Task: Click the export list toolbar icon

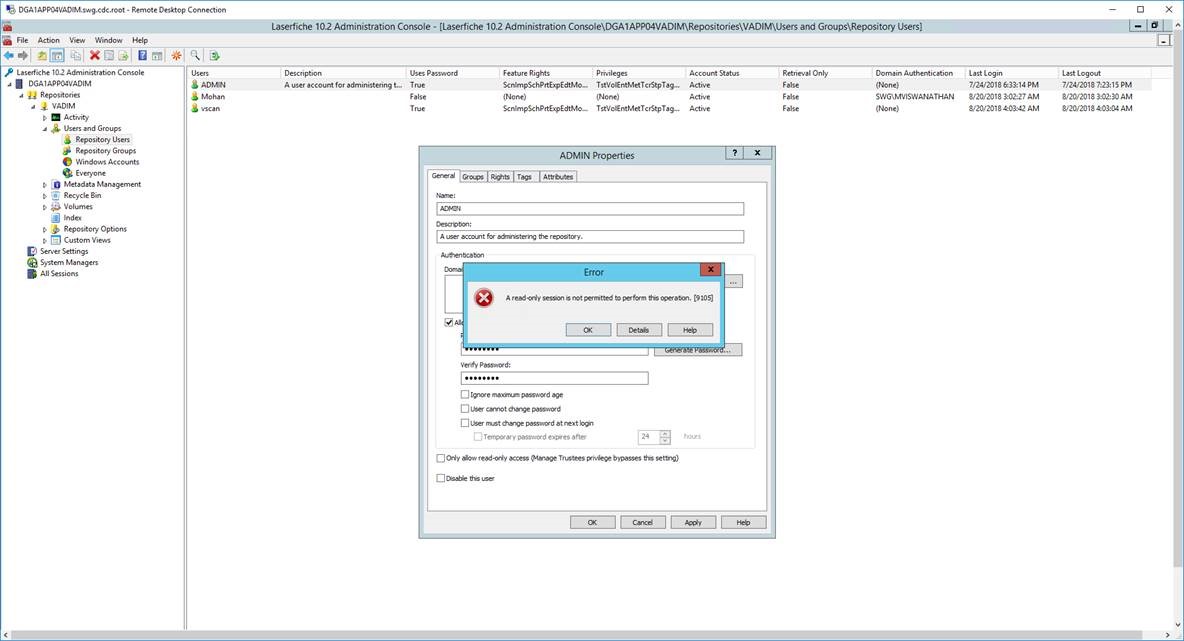Action: (x=123, y=56)
